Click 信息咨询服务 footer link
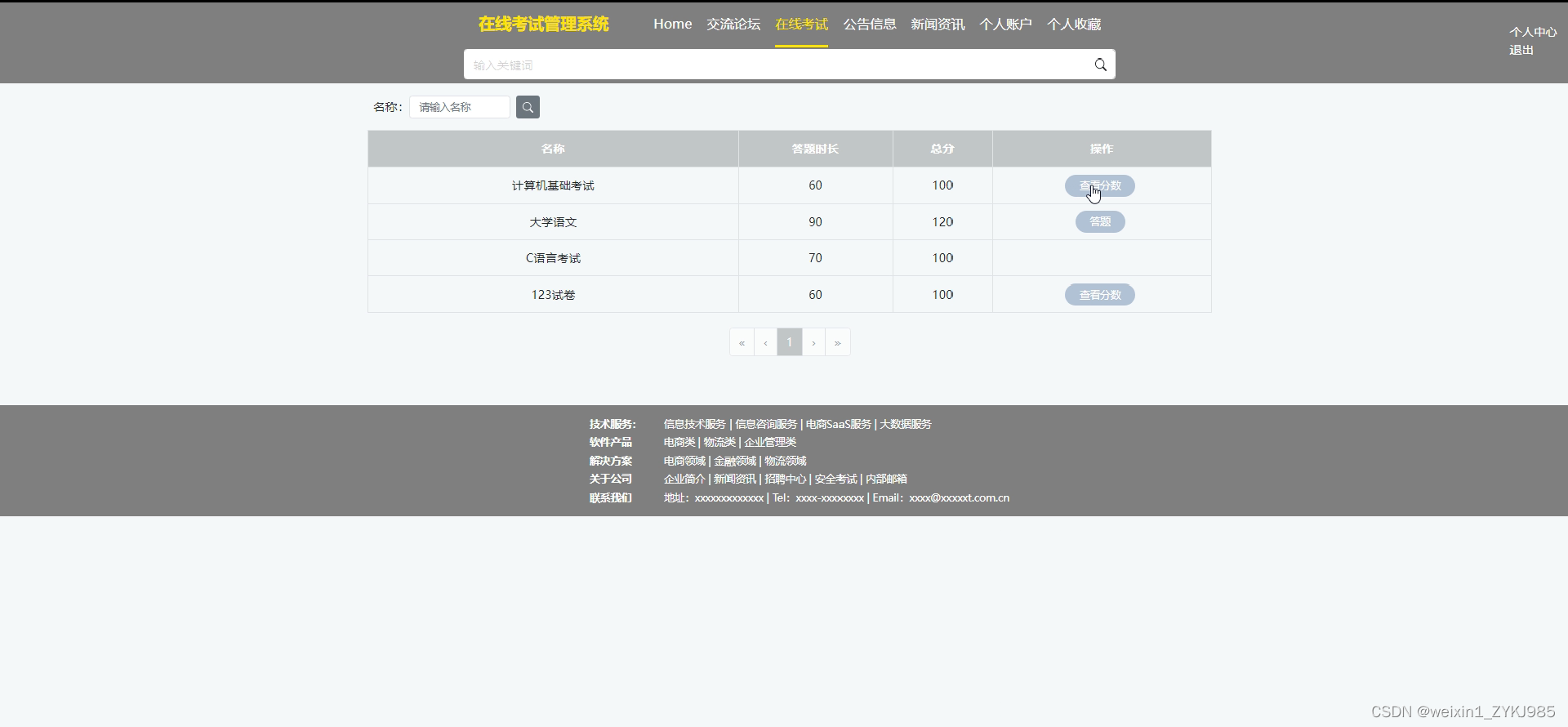 click(x=766, y=424)
